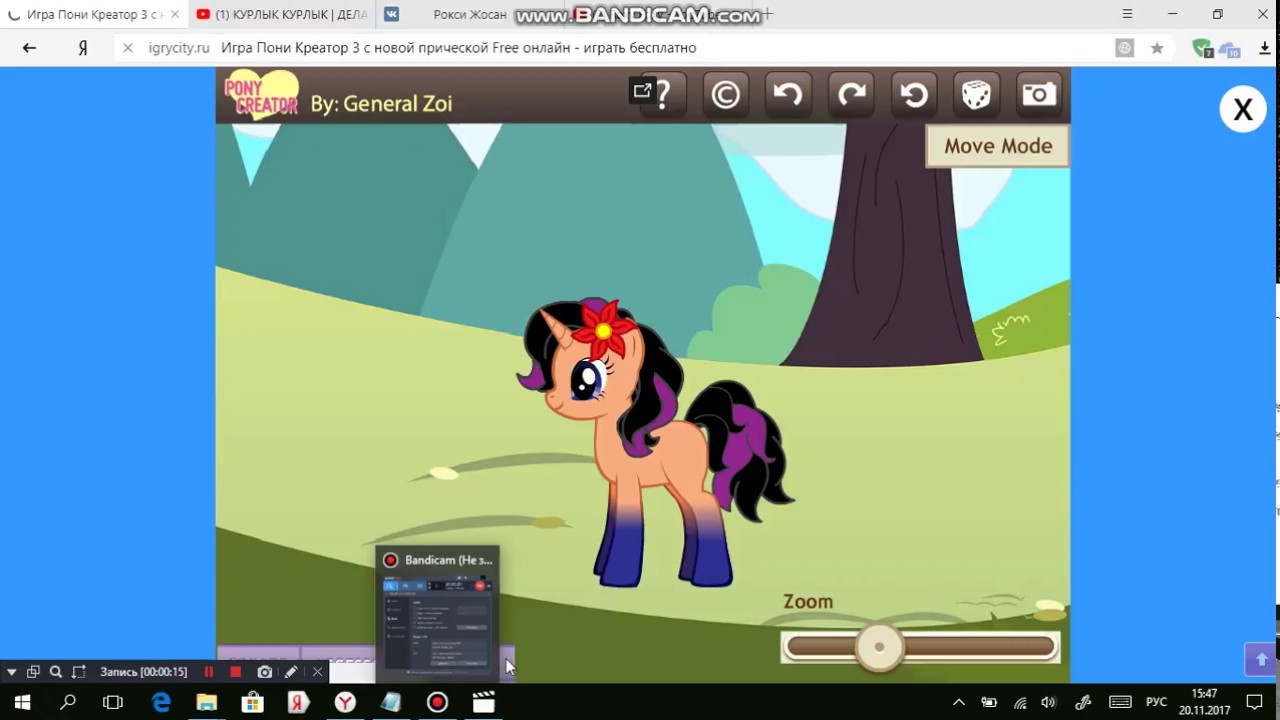Open the Yandex home page button
The width and height of the screenshot is (1280, 720).
(x=83, y=48)
